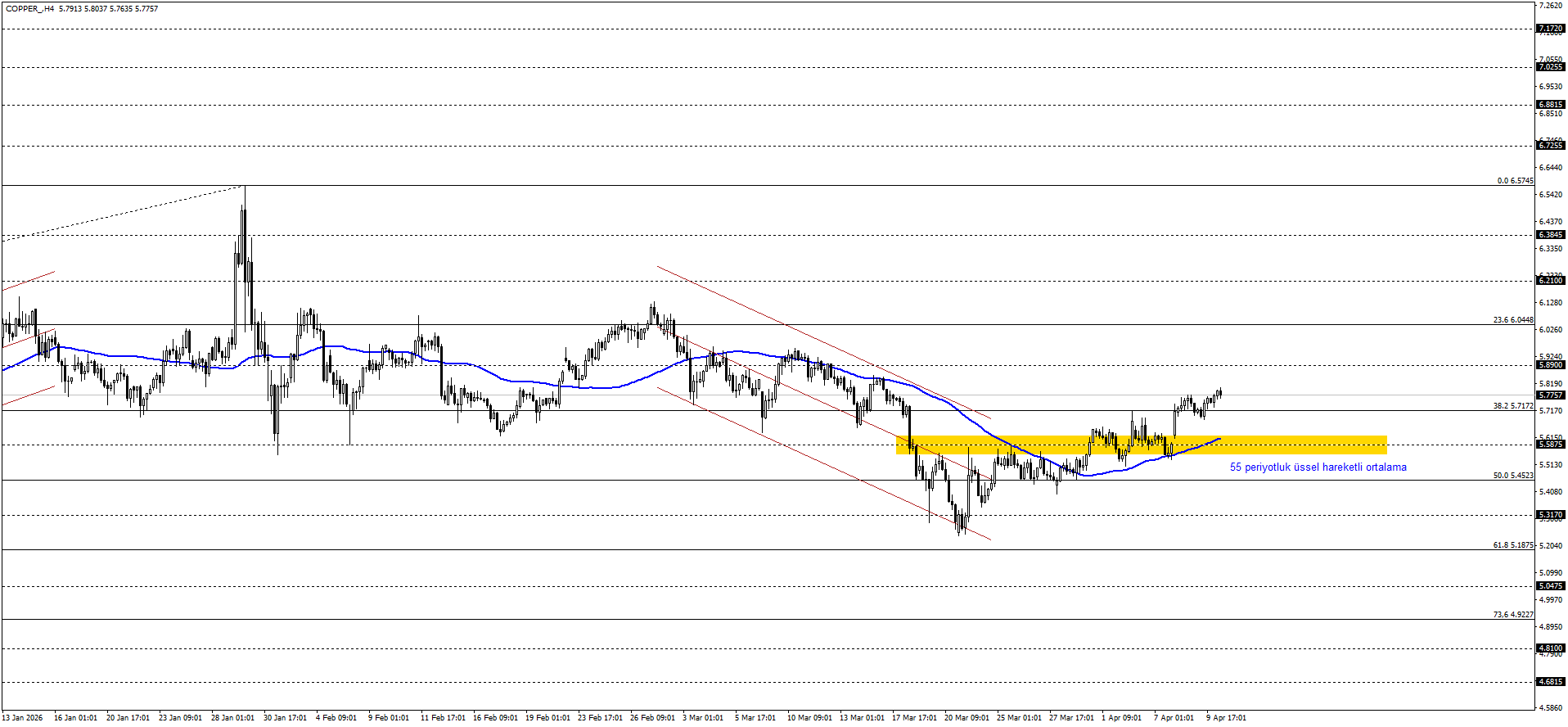The image size is (1568, 727).
Task: Select the 6.3845 price level tag
Action: pyautogui.click(x=1550, y=235)
